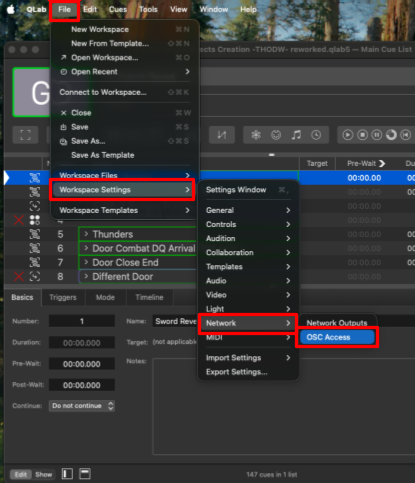Click the play transport icon
The width and height of the screenshot is (415, 483).
(348, 135)
